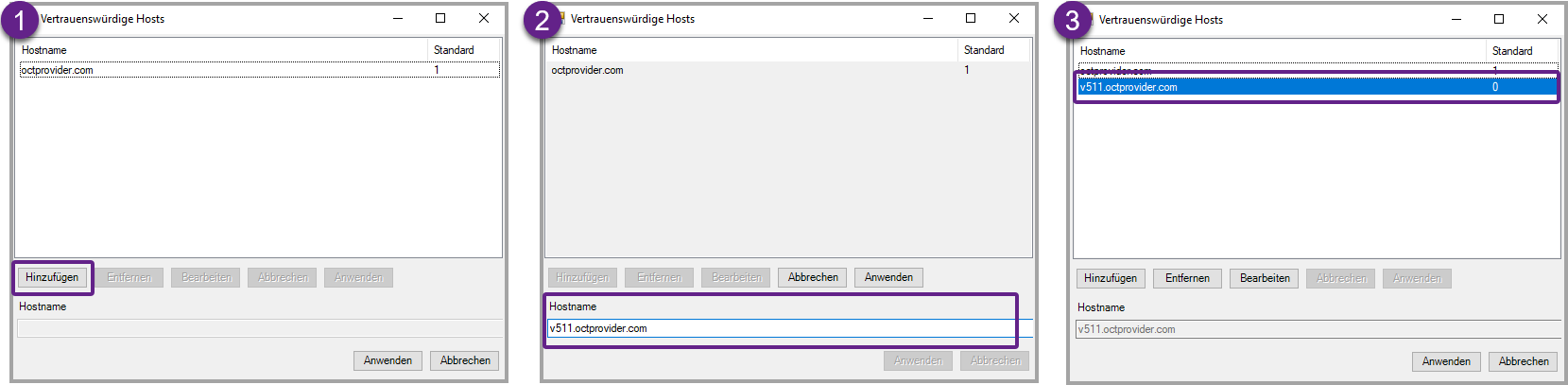Click Bearbeiten button in step 3 dialog
The width and height of the screenshot is (1568, 385).
click(1265, 278)
